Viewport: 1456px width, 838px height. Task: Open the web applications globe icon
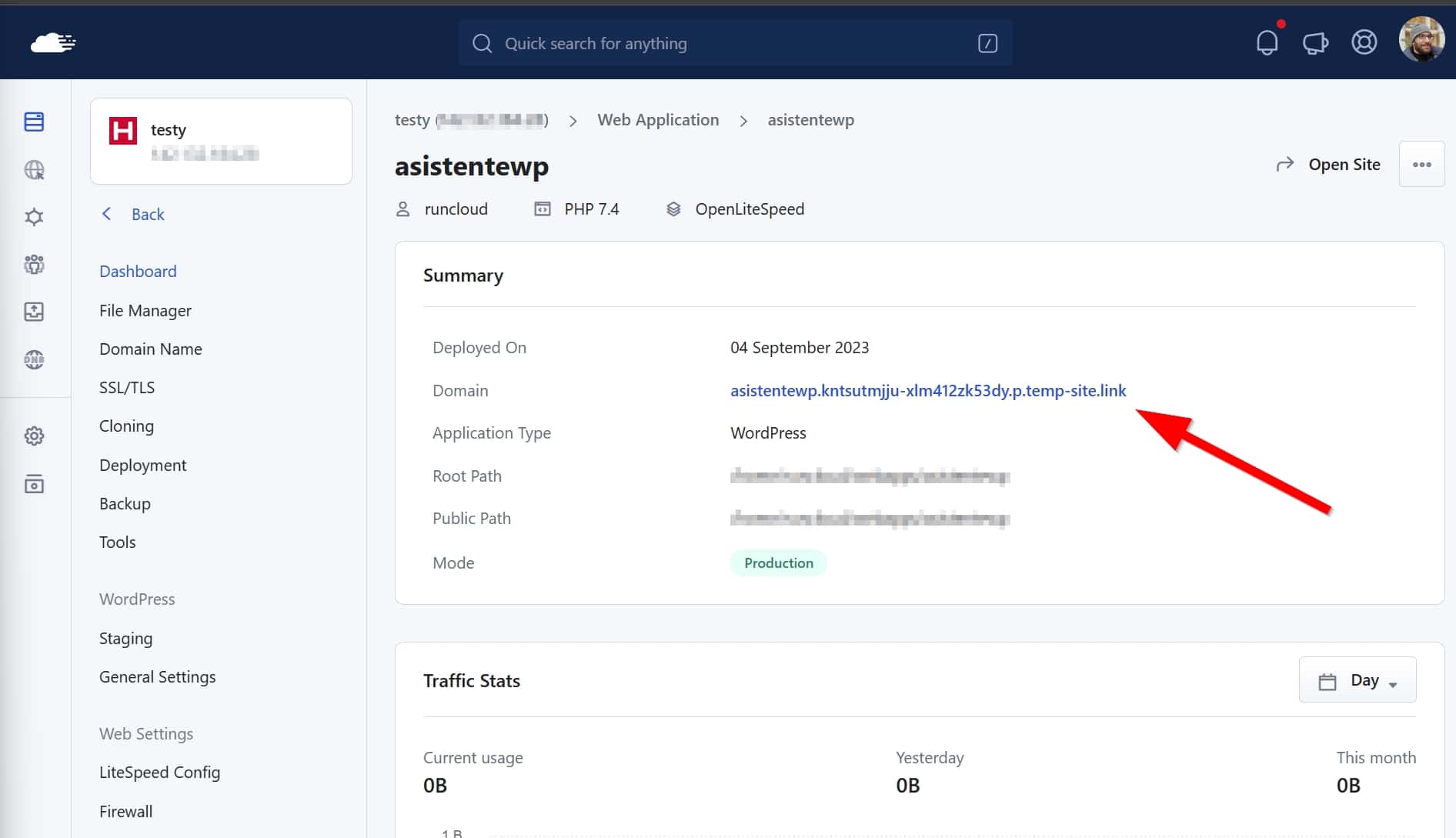coord(34,169)
